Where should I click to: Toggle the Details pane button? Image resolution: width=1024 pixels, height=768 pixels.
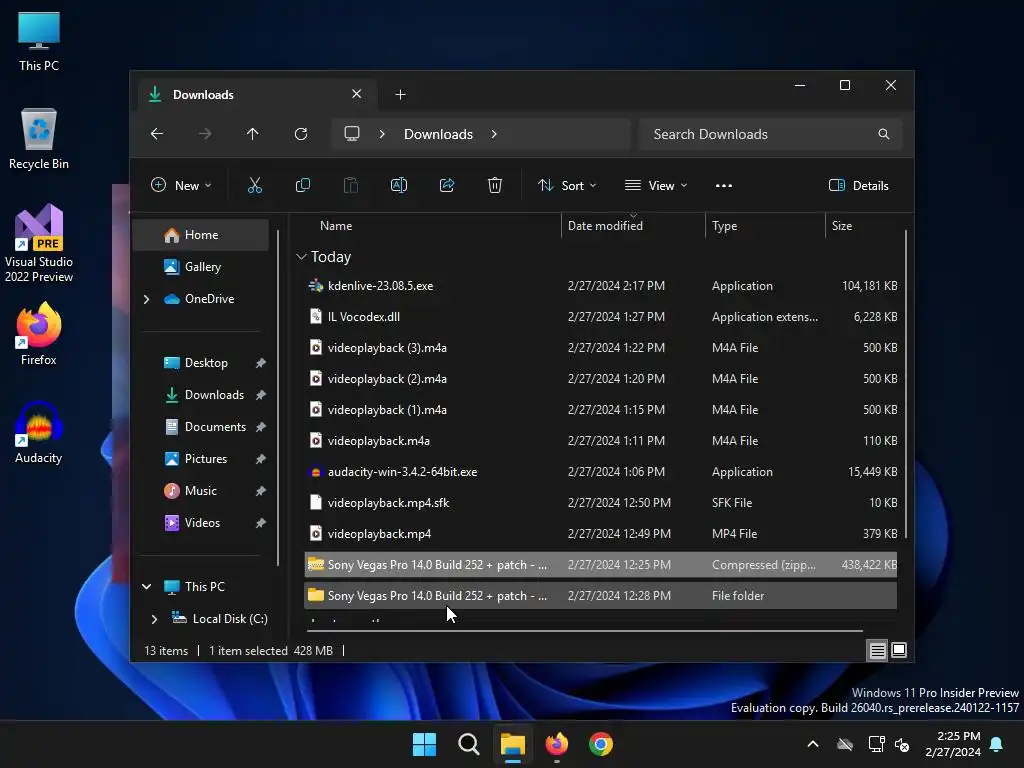point(859,185)
